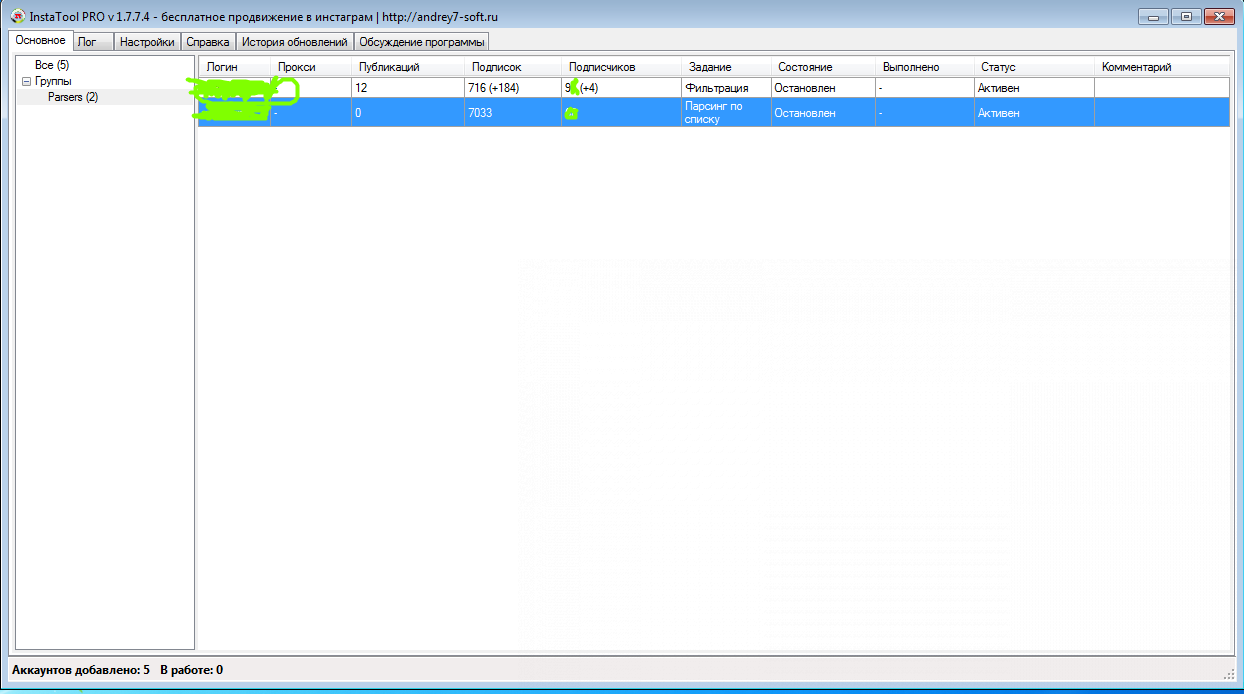Open the Настройки tab

click(147, 42)
